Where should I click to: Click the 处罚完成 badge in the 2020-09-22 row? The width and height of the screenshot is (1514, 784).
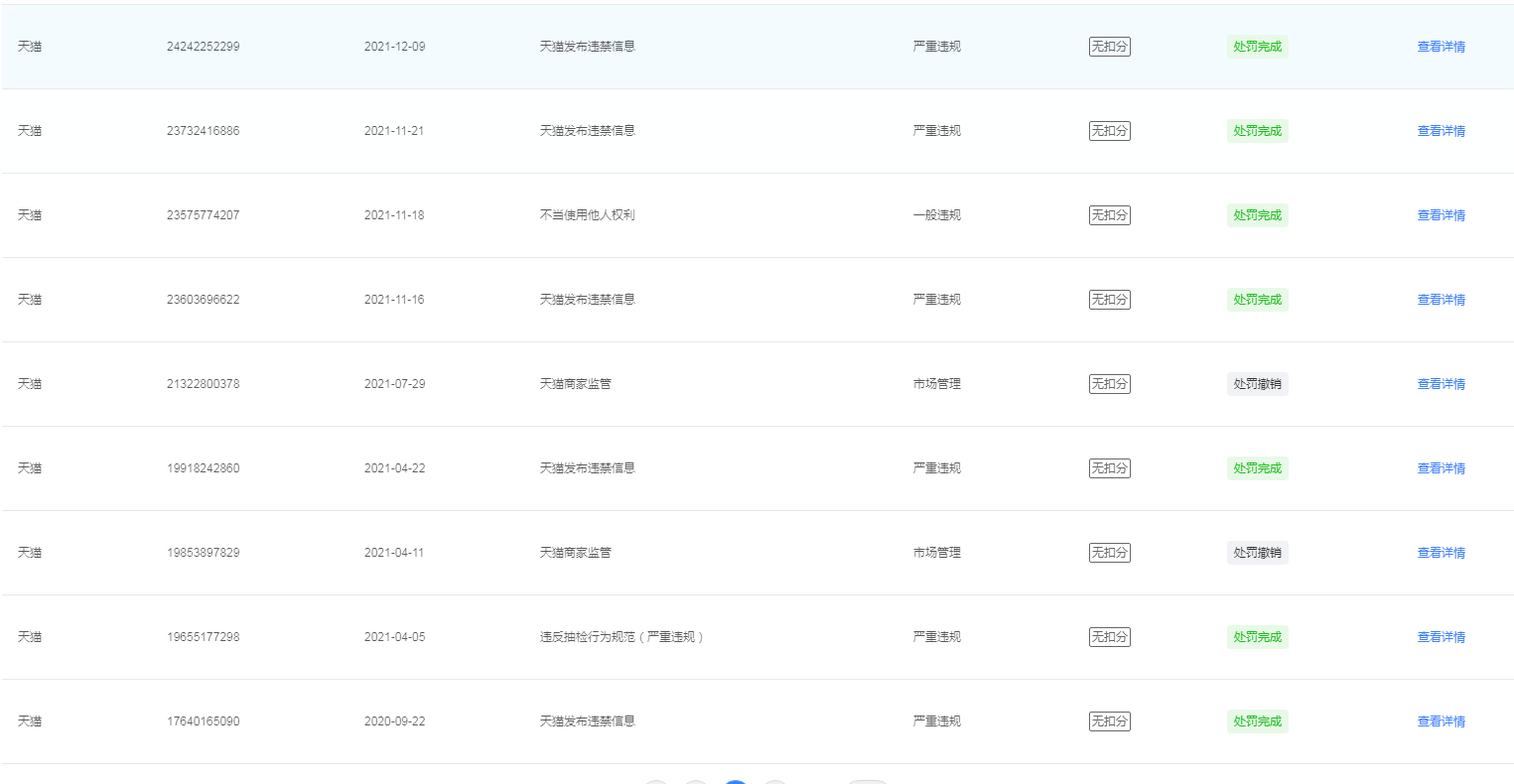[1257, 721]
